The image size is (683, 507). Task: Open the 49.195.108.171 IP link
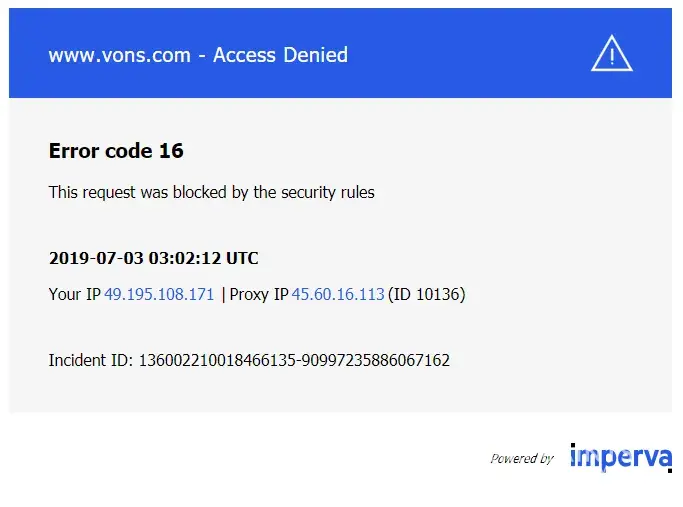(x=159, y=295)
